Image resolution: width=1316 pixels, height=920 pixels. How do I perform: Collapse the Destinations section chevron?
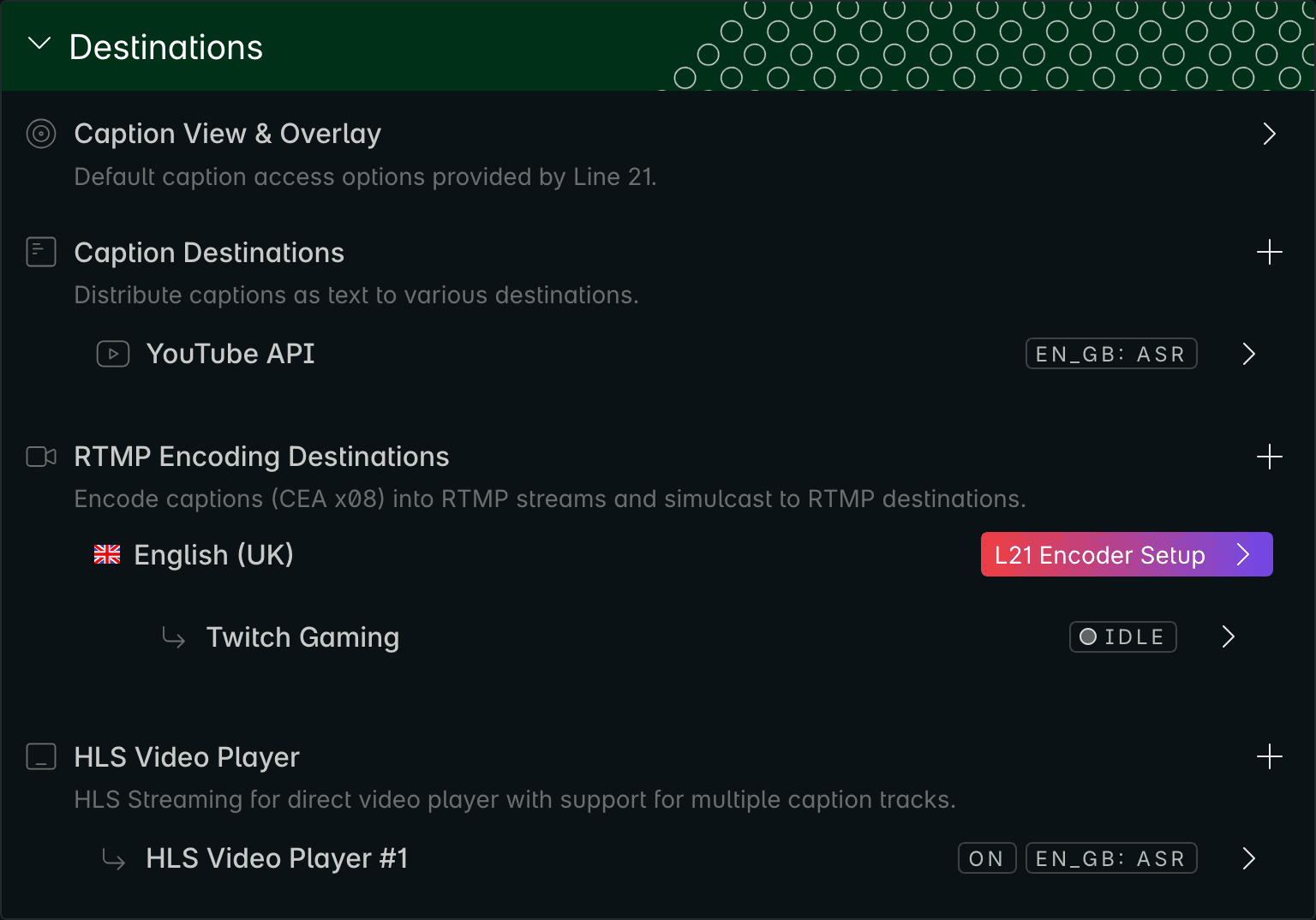coord(39,44)
